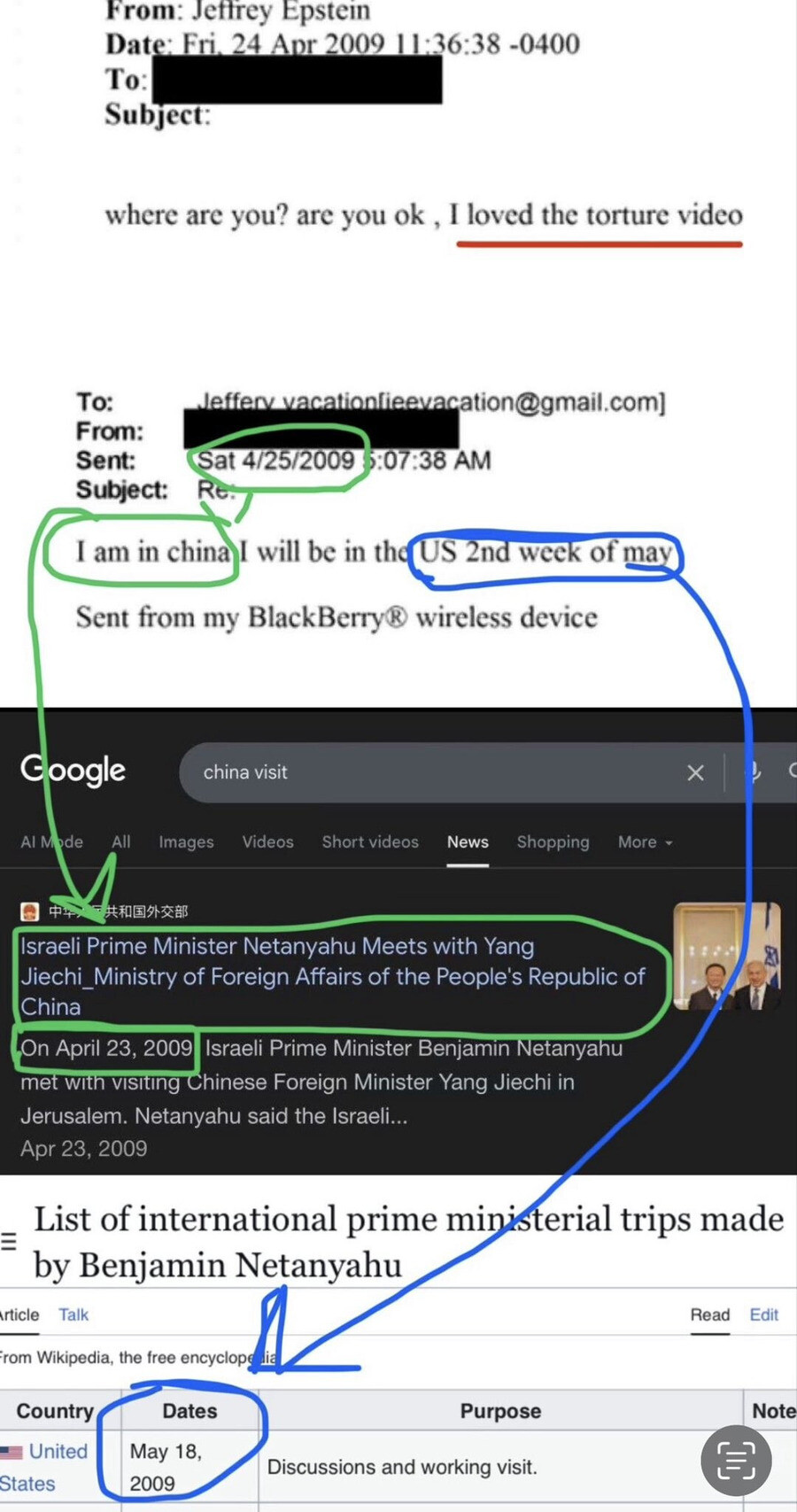The height and width of the screenshot is (1512, 797).
Task: Open the Wikipedia hamburger menu icon
Action: tap(9, 1242)
